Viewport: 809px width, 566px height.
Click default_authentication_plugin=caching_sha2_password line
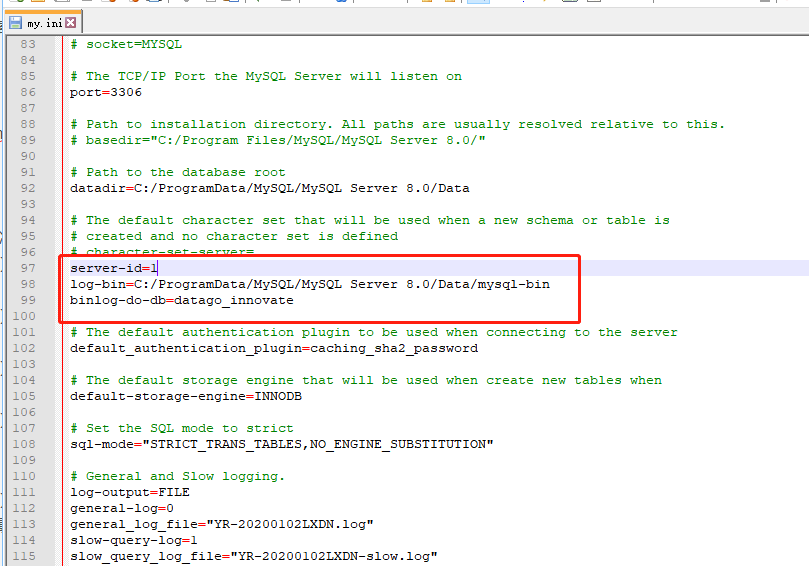tap(274, 348)
